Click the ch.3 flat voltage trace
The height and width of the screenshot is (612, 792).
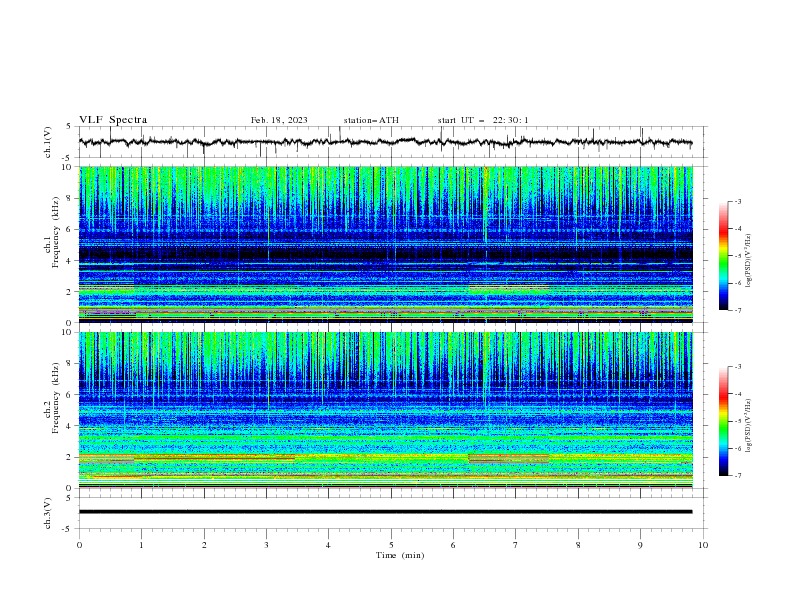[x=386, y=512]
